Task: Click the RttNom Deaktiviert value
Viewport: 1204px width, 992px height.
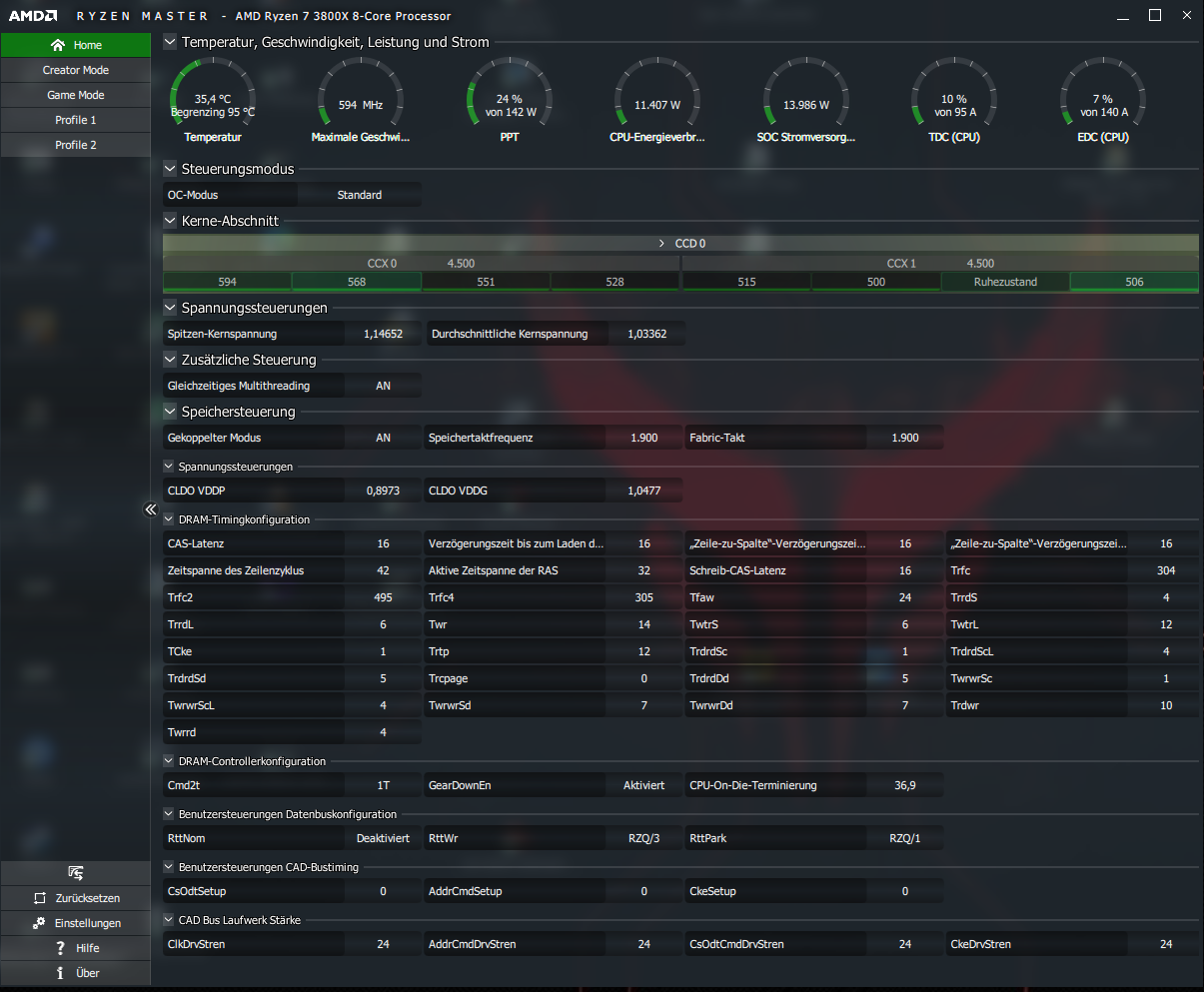Action: coord(383,838)
